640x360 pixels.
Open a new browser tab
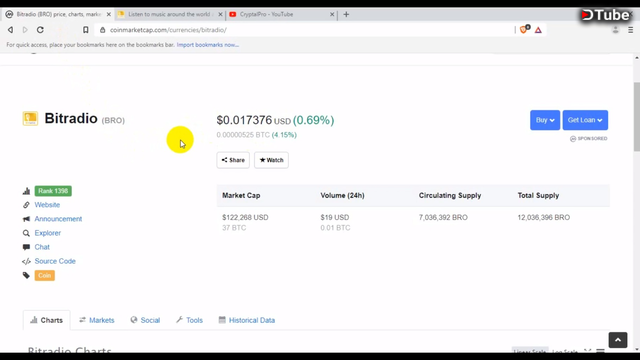[346, 14]
